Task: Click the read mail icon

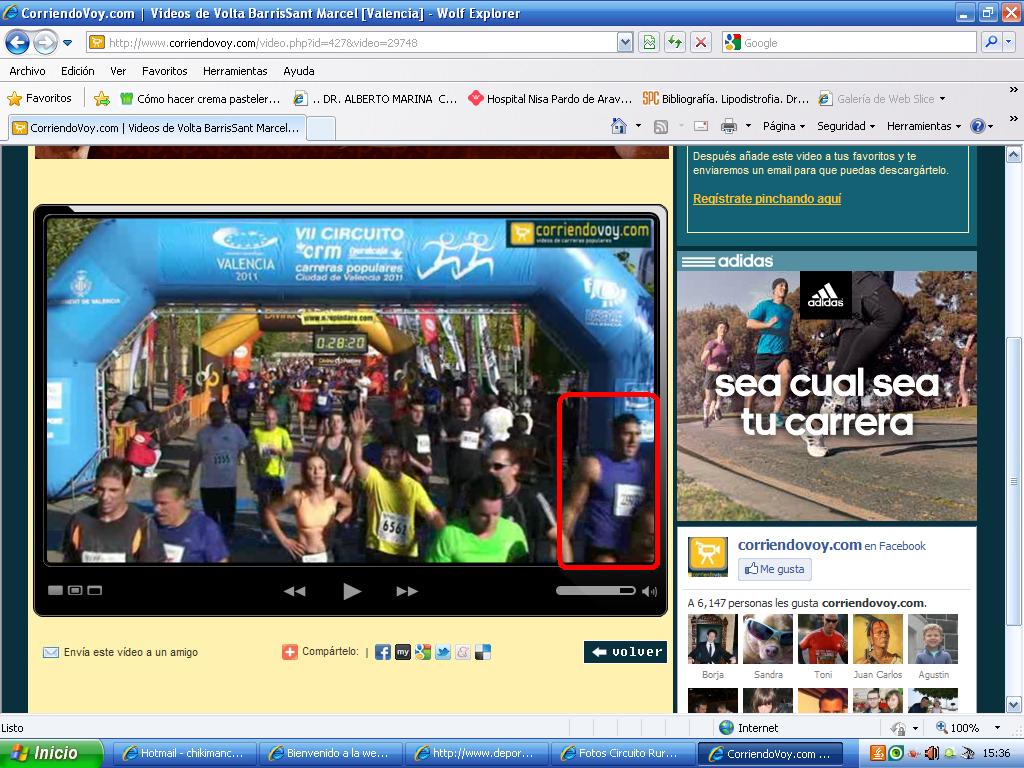Action: [x=701, y=127]
